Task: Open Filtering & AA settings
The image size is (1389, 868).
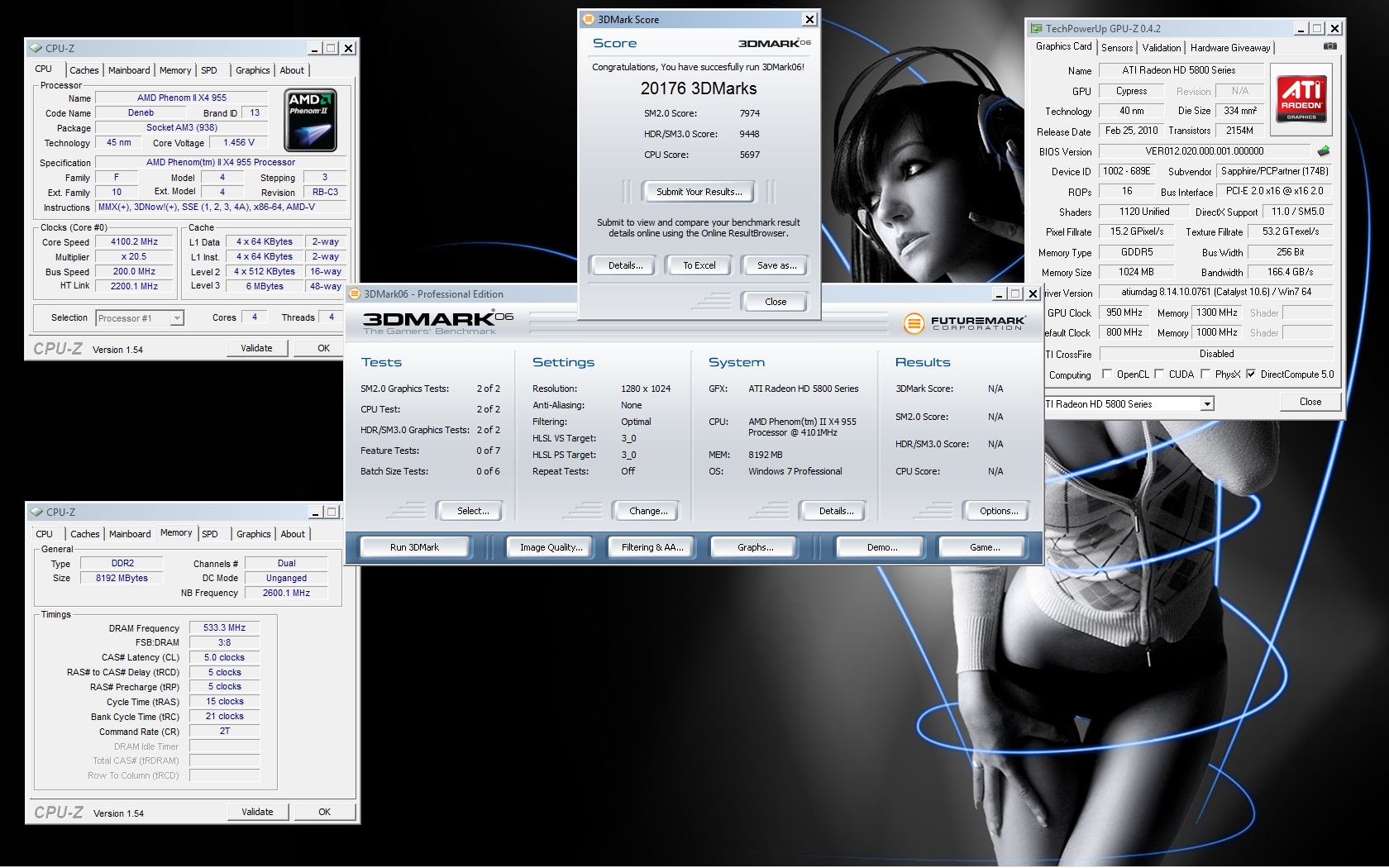Action: point(652,547)
